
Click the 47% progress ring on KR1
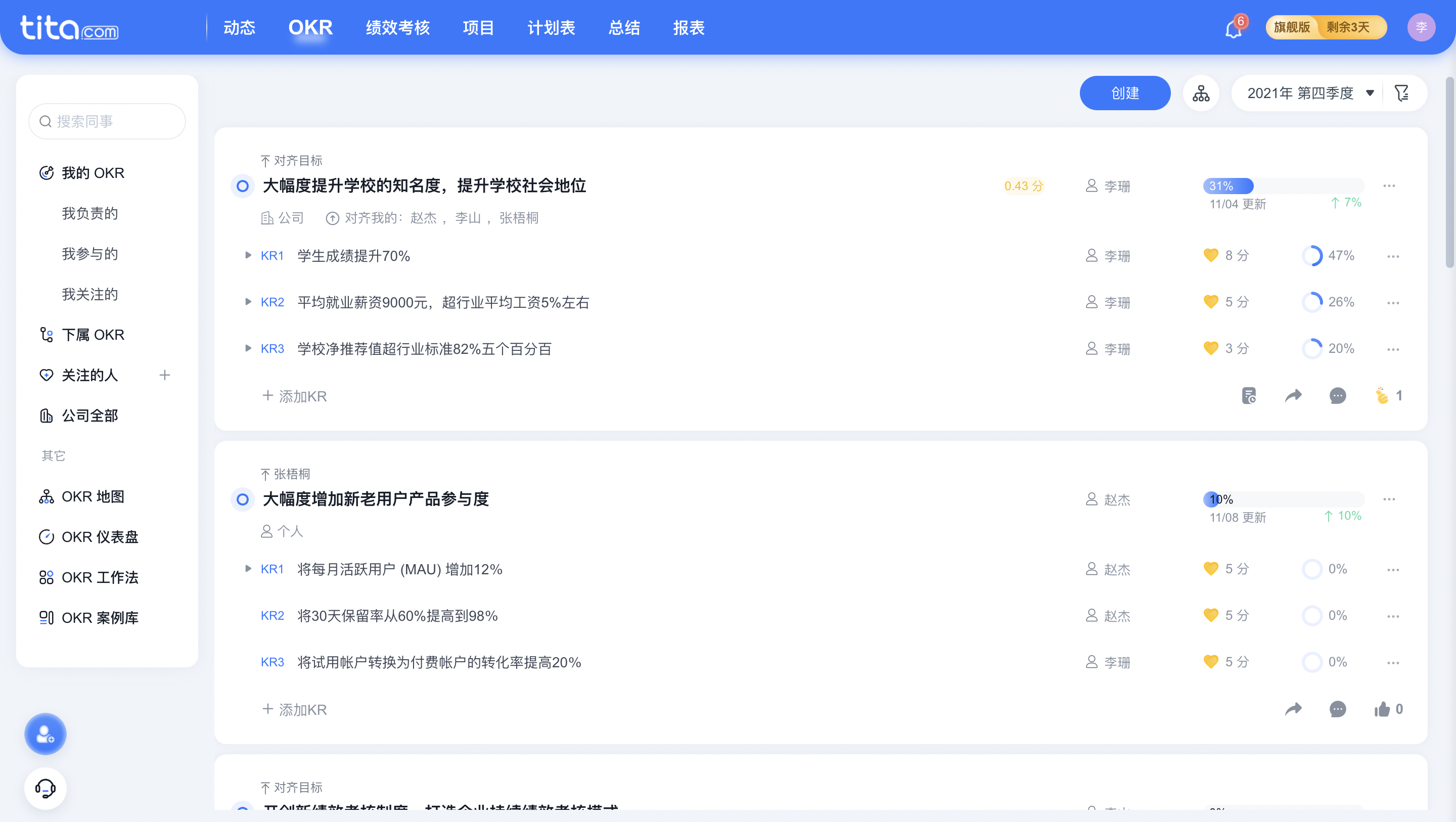1312,255
